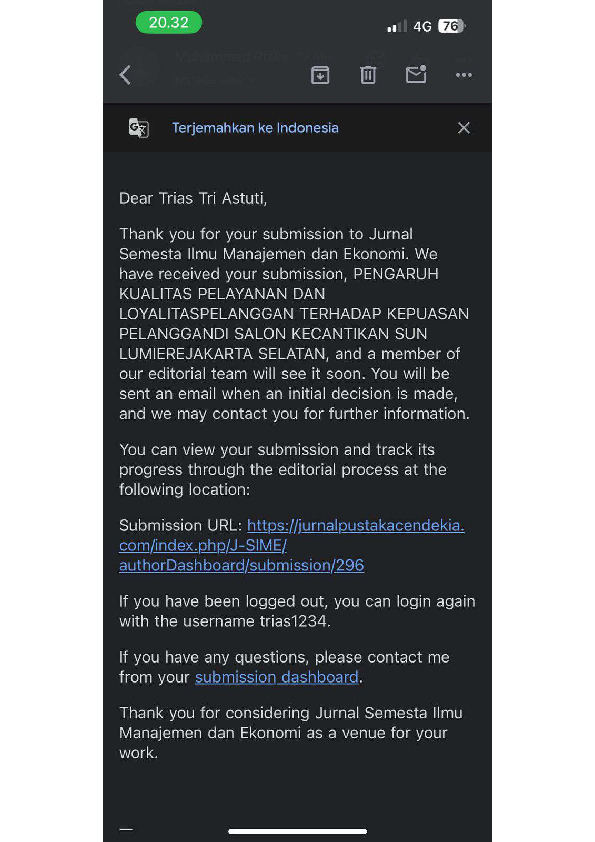Screen dimensions: 595x842
Task: Tap the Dear Trias Tri Astuti greeting line
Action: coord(193,199)
